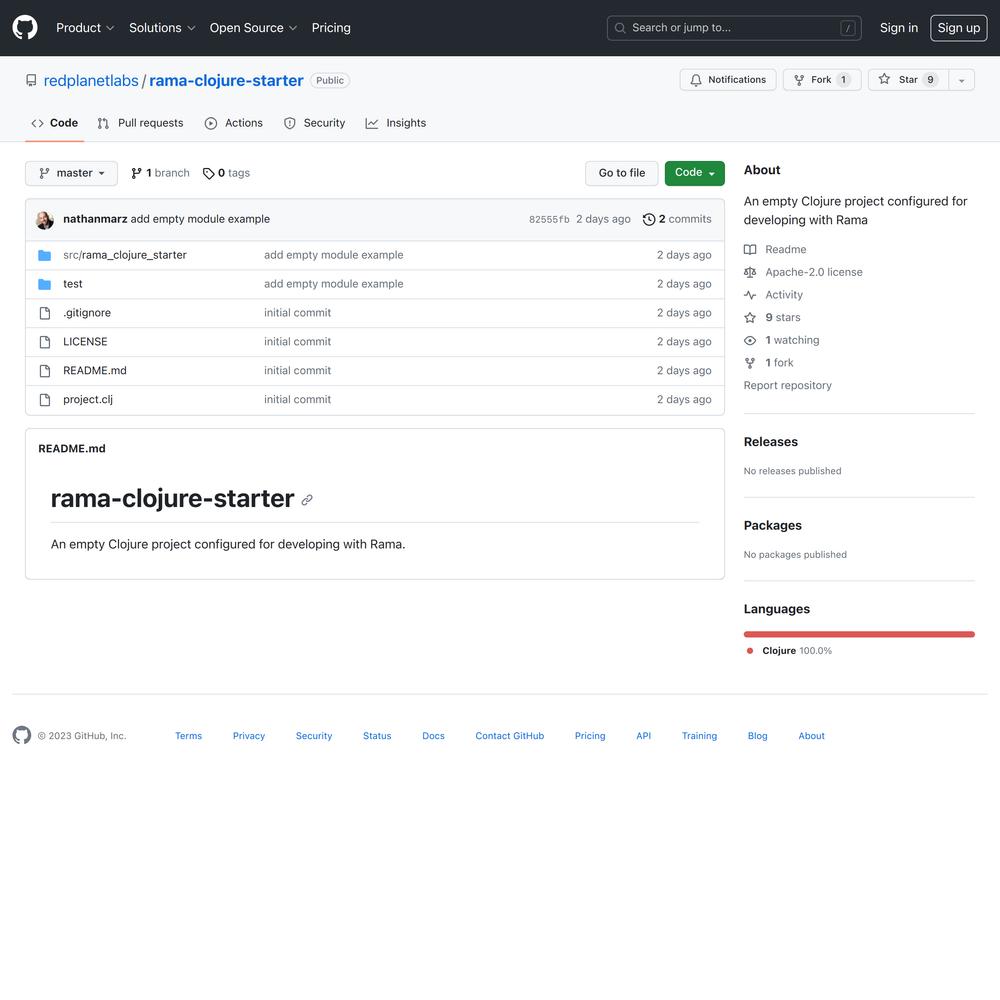This screenshot has height=1000, width=1000.
Task: Open the .gitignore file name
Action: tap(87, 313)
